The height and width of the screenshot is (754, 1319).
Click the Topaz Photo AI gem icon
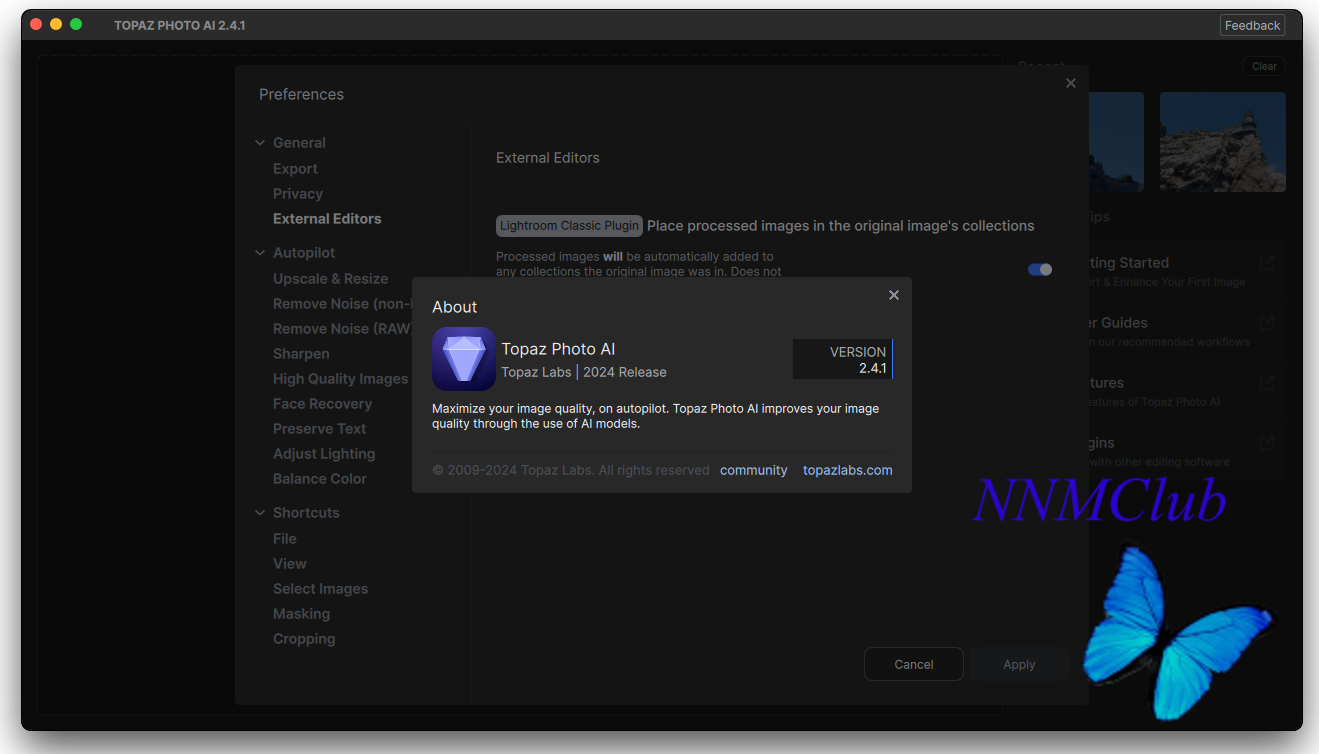(x=464, y=358)
